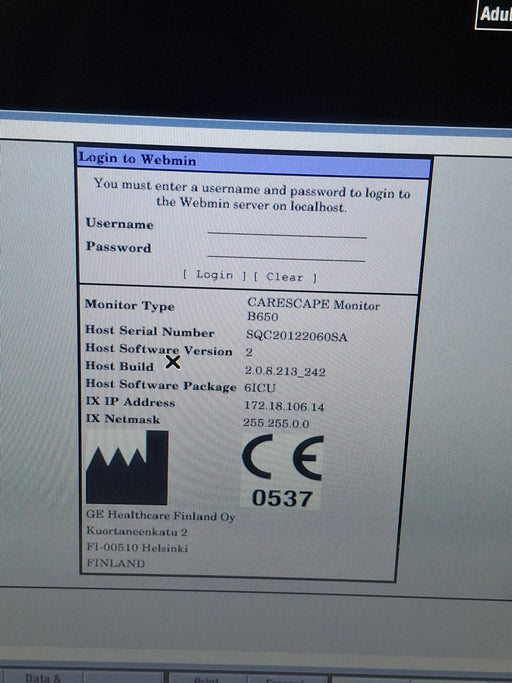Select the netmask value 255.255.0.0
512x683 pixels.
pyautogui.click(x=276, y=423)
